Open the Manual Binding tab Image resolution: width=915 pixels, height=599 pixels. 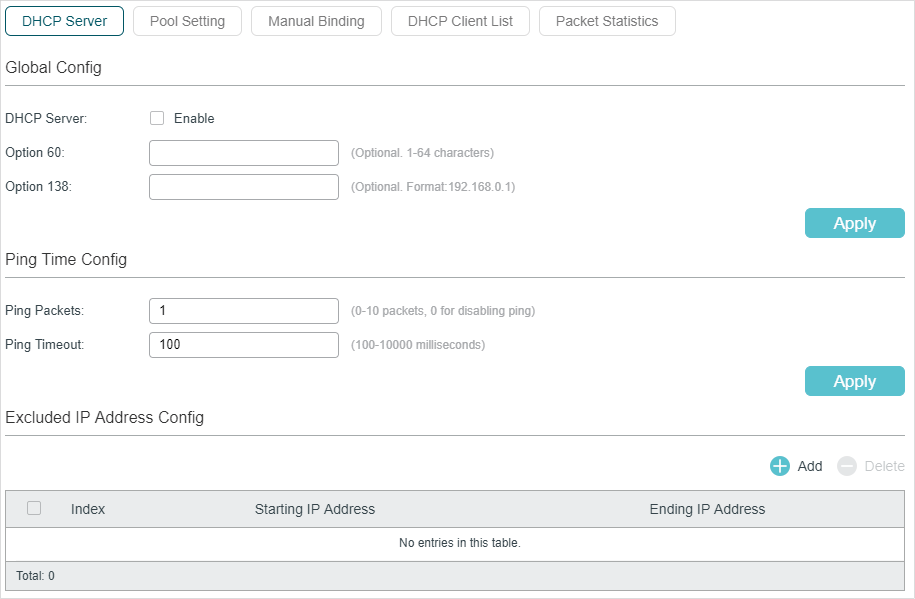coord(316,21)
